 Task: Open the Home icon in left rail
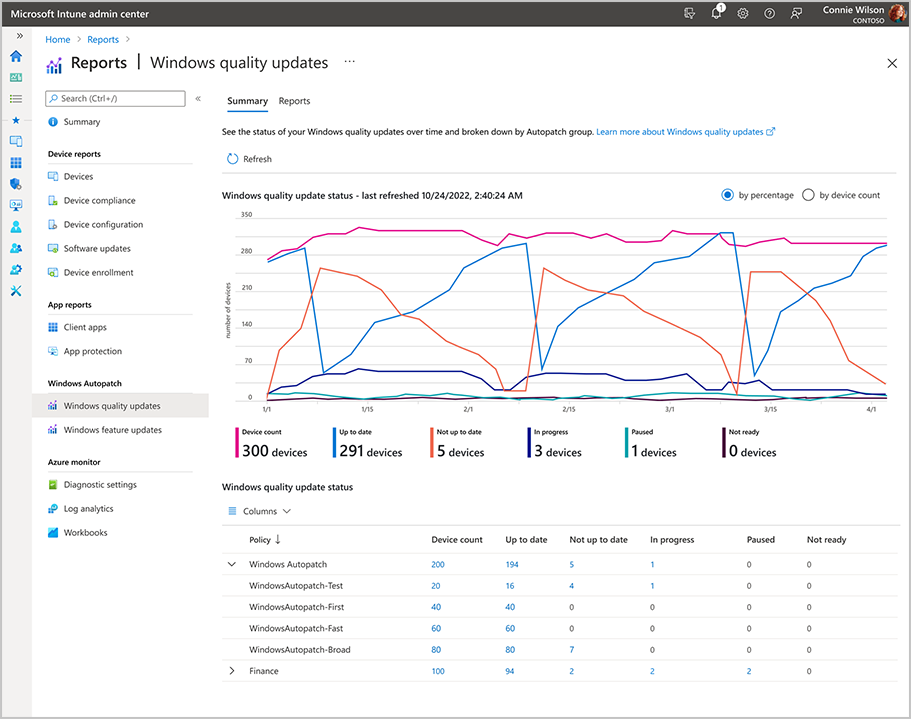[x=16, y=56]
